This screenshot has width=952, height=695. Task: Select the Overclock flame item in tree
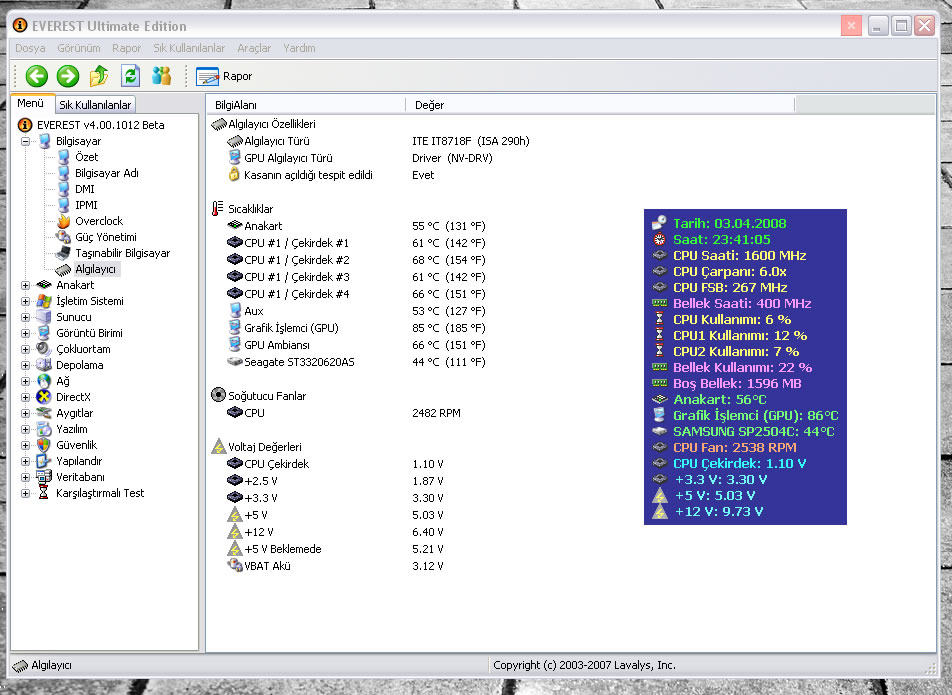[98, 221]
